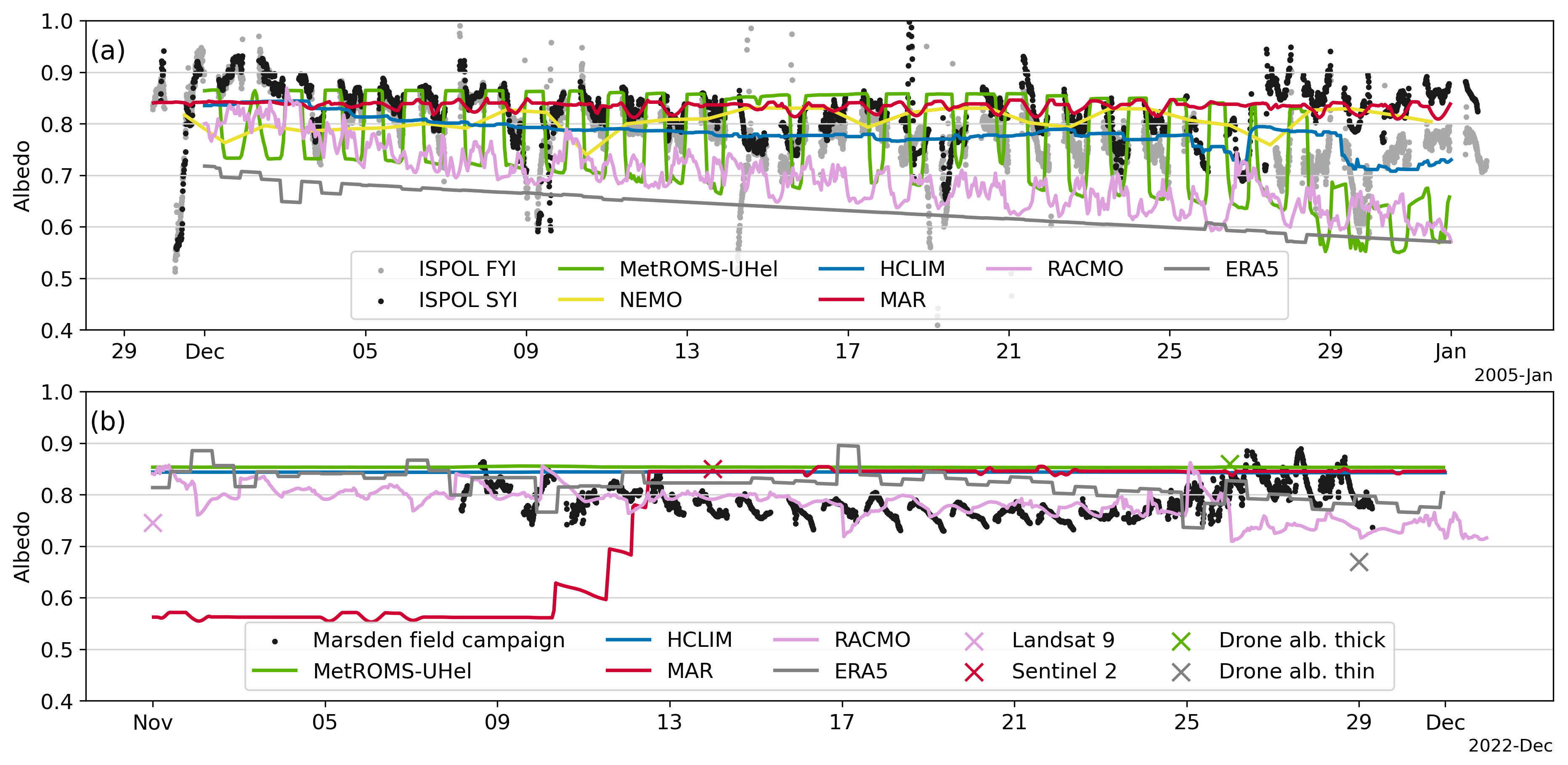Click the pink Landsat 9 marker on Nov 1

(153, 523)
